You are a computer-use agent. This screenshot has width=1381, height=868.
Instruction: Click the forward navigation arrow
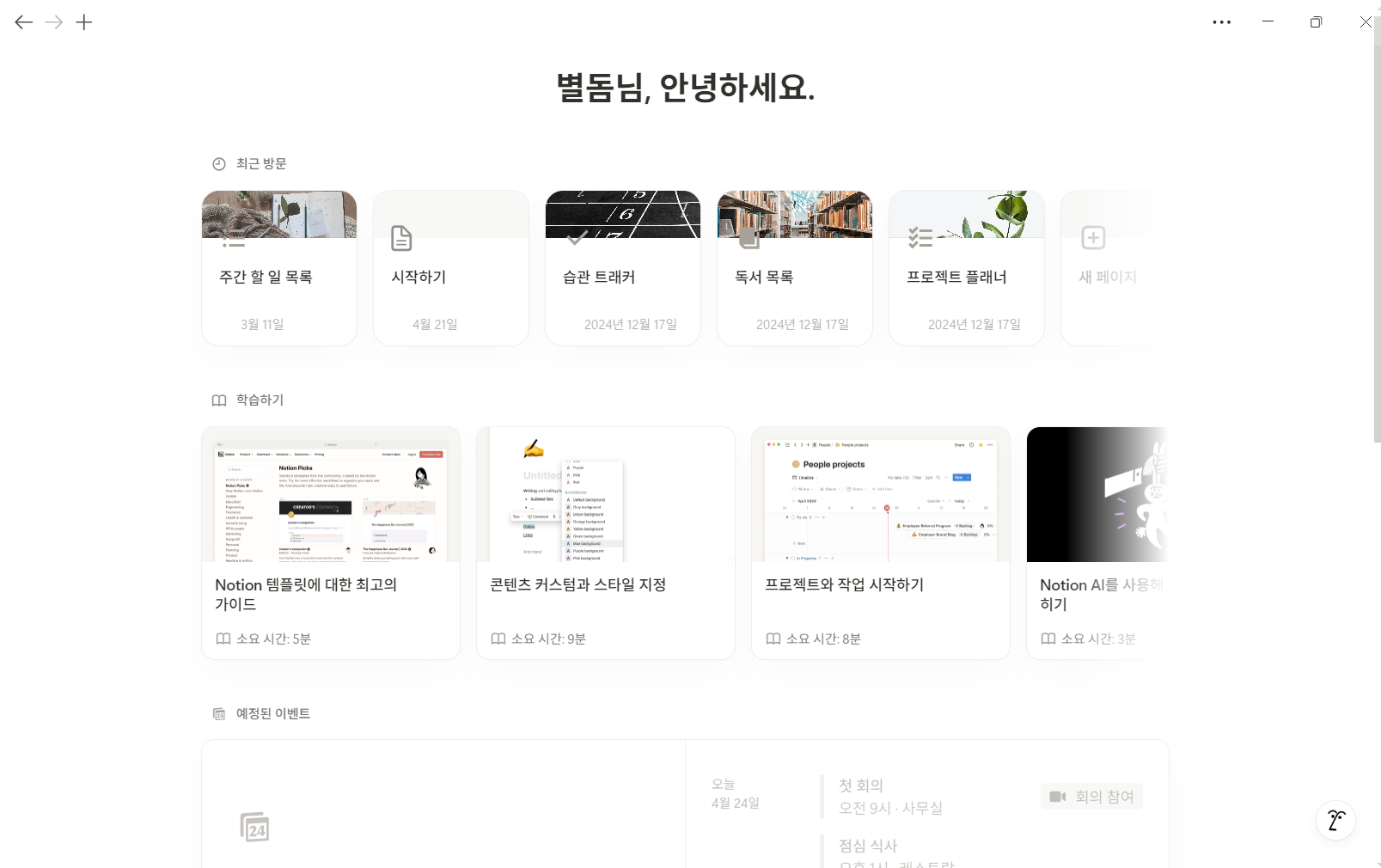[x=53, y=21]
